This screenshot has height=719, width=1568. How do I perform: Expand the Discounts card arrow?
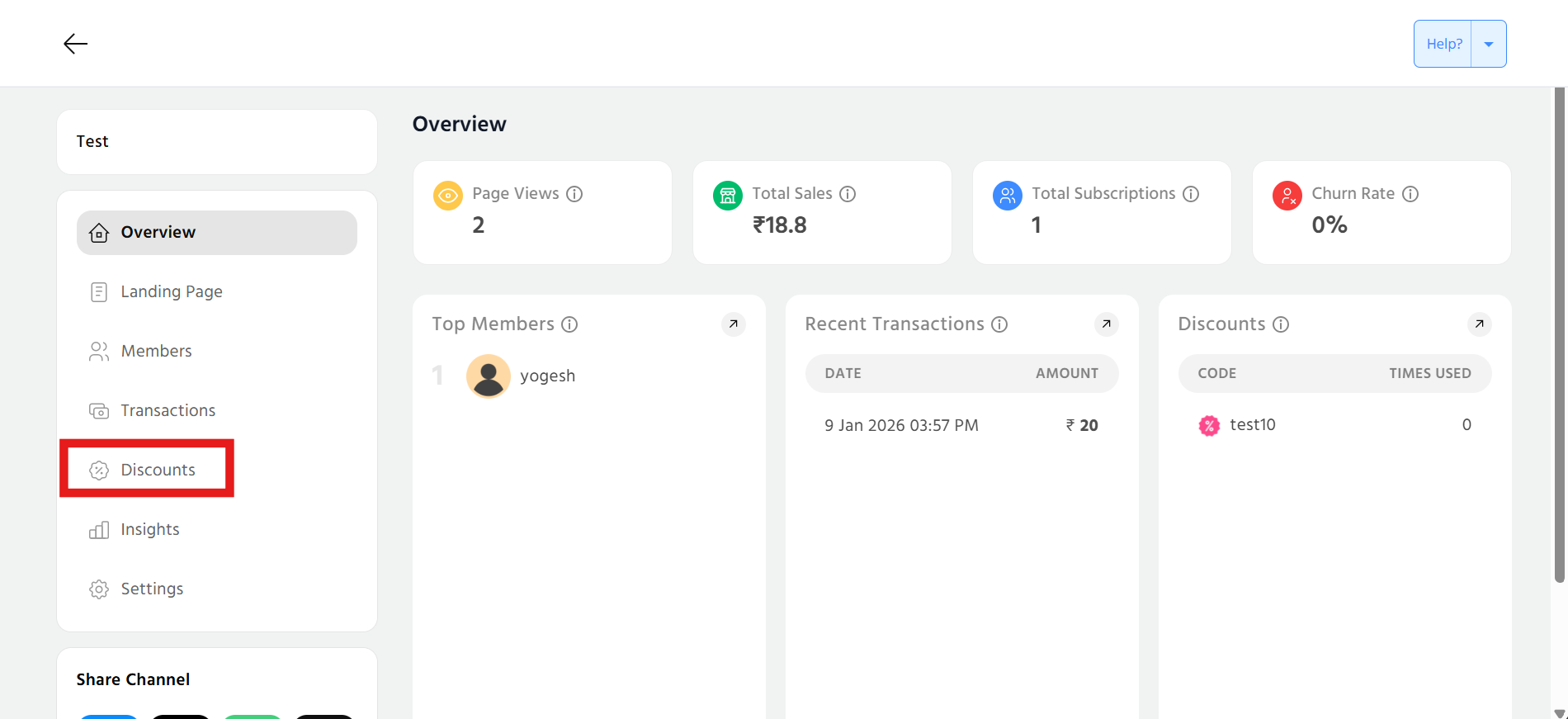[1479, 324]
